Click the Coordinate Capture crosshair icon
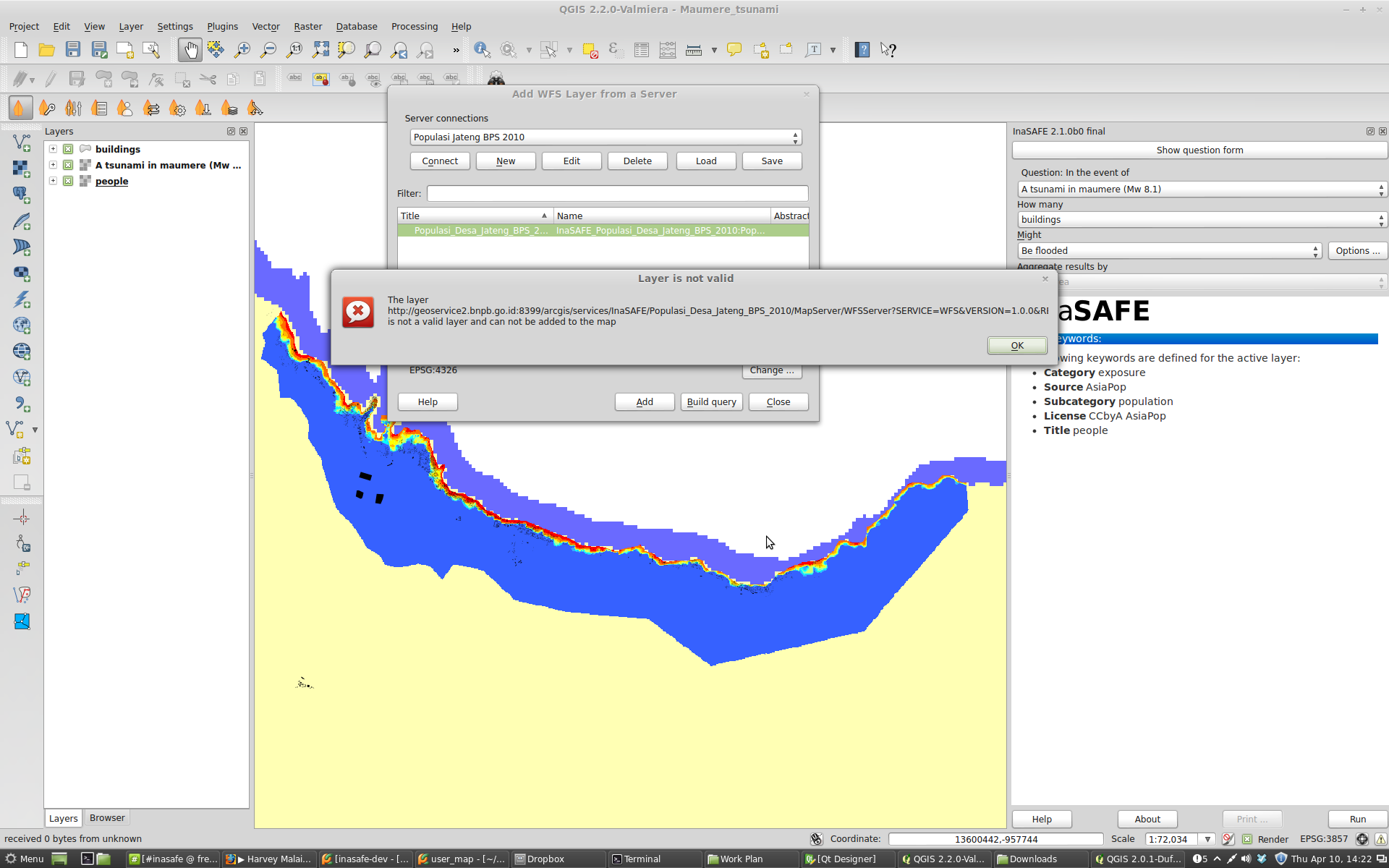The image size is (1389, 868). point(22,518)
